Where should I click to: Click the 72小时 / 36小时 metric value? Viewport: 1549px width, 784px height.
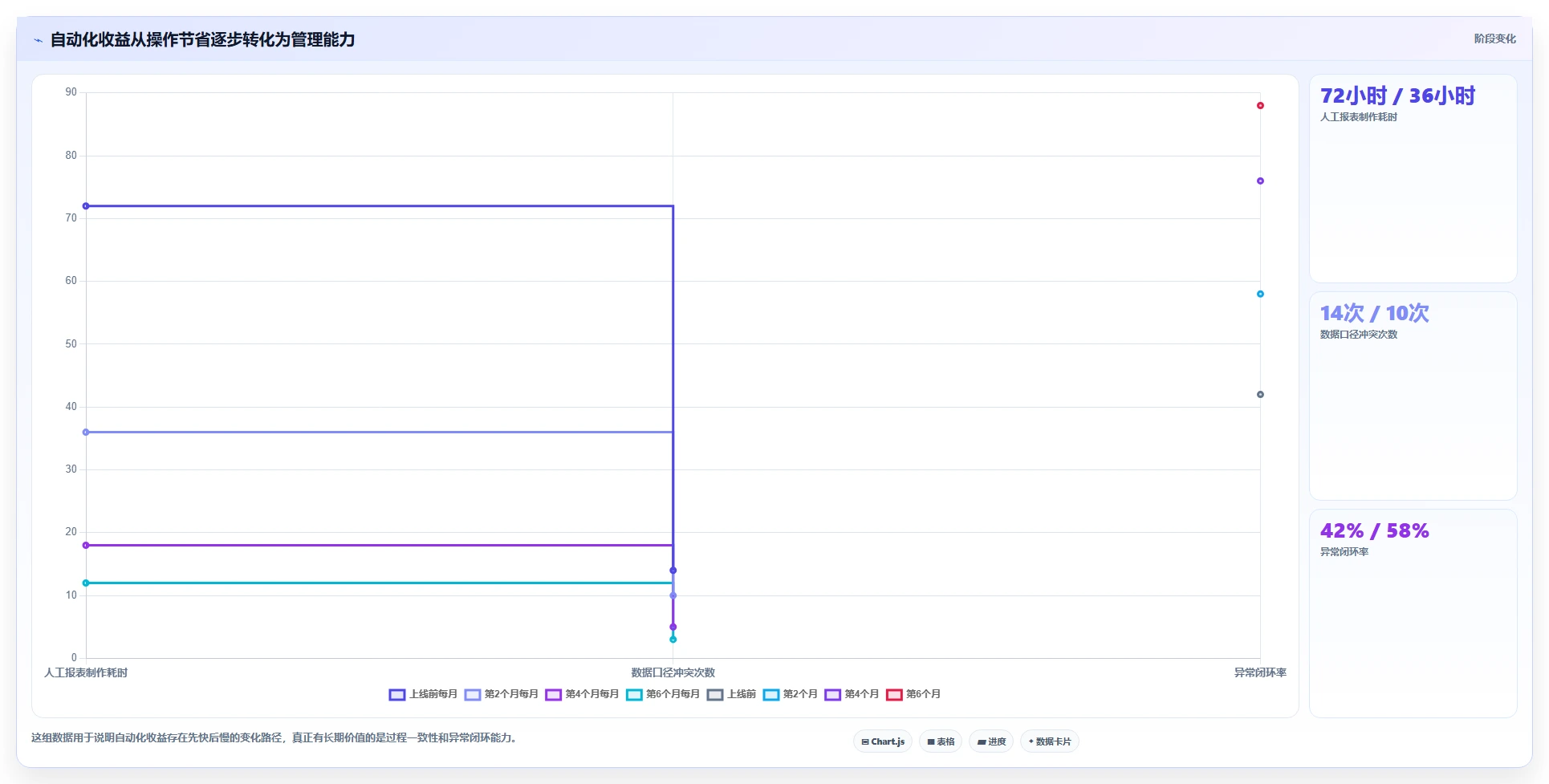tap(1397, 96)
